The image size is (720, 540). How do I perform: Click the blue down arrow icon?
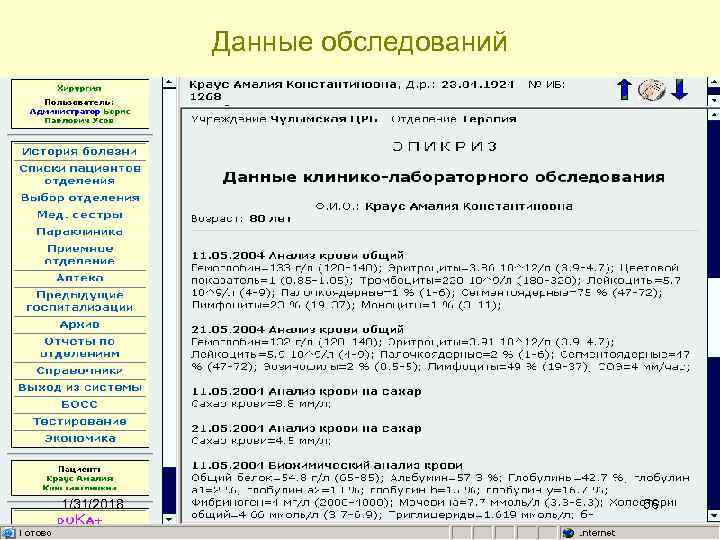coord(679,90)
